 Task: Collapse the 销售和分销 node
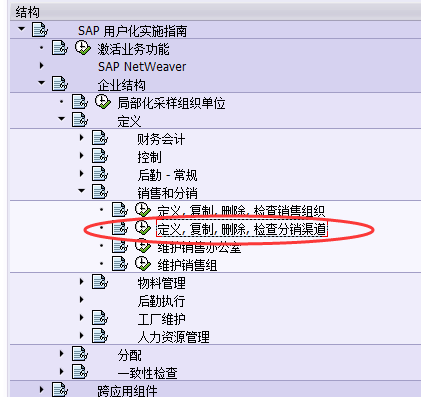click(x=82, y=191)
